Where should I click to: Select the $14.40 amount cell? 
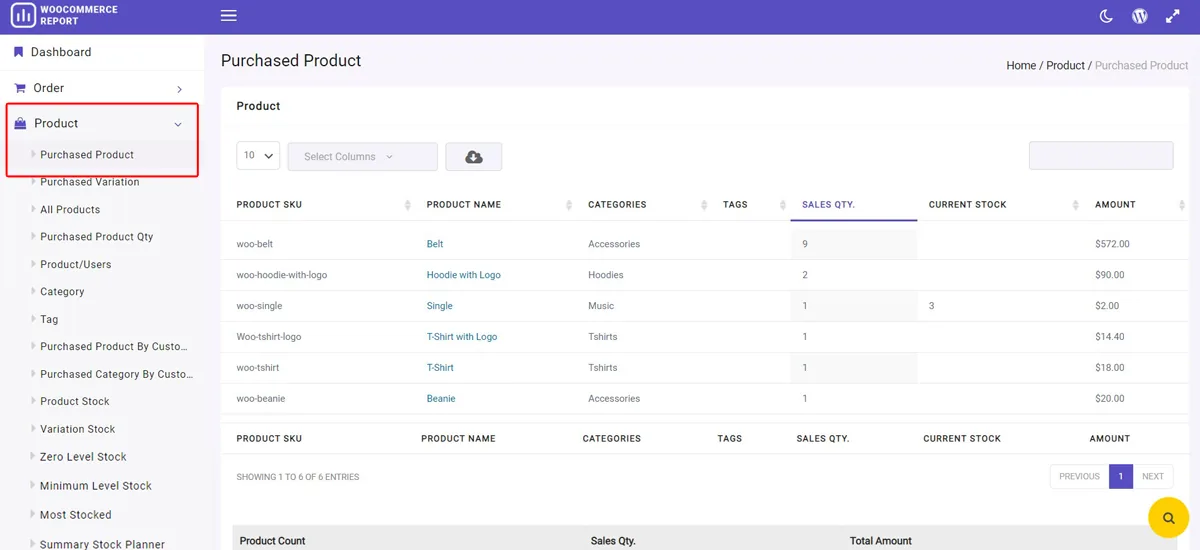point(1110,337)
